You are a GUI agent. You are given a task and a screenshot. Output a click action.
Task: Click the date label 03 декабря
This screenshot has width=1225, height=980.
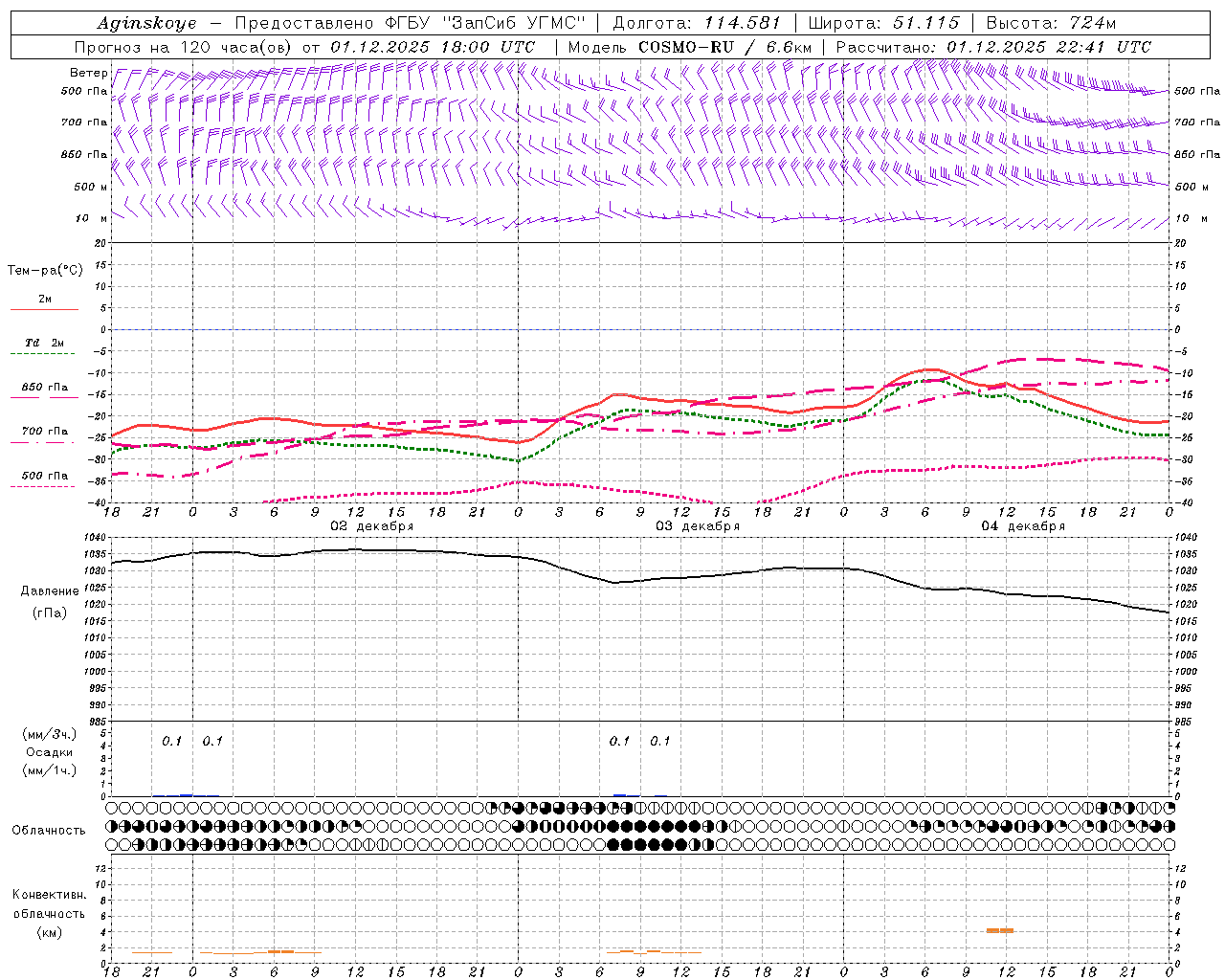pos(697,526)
